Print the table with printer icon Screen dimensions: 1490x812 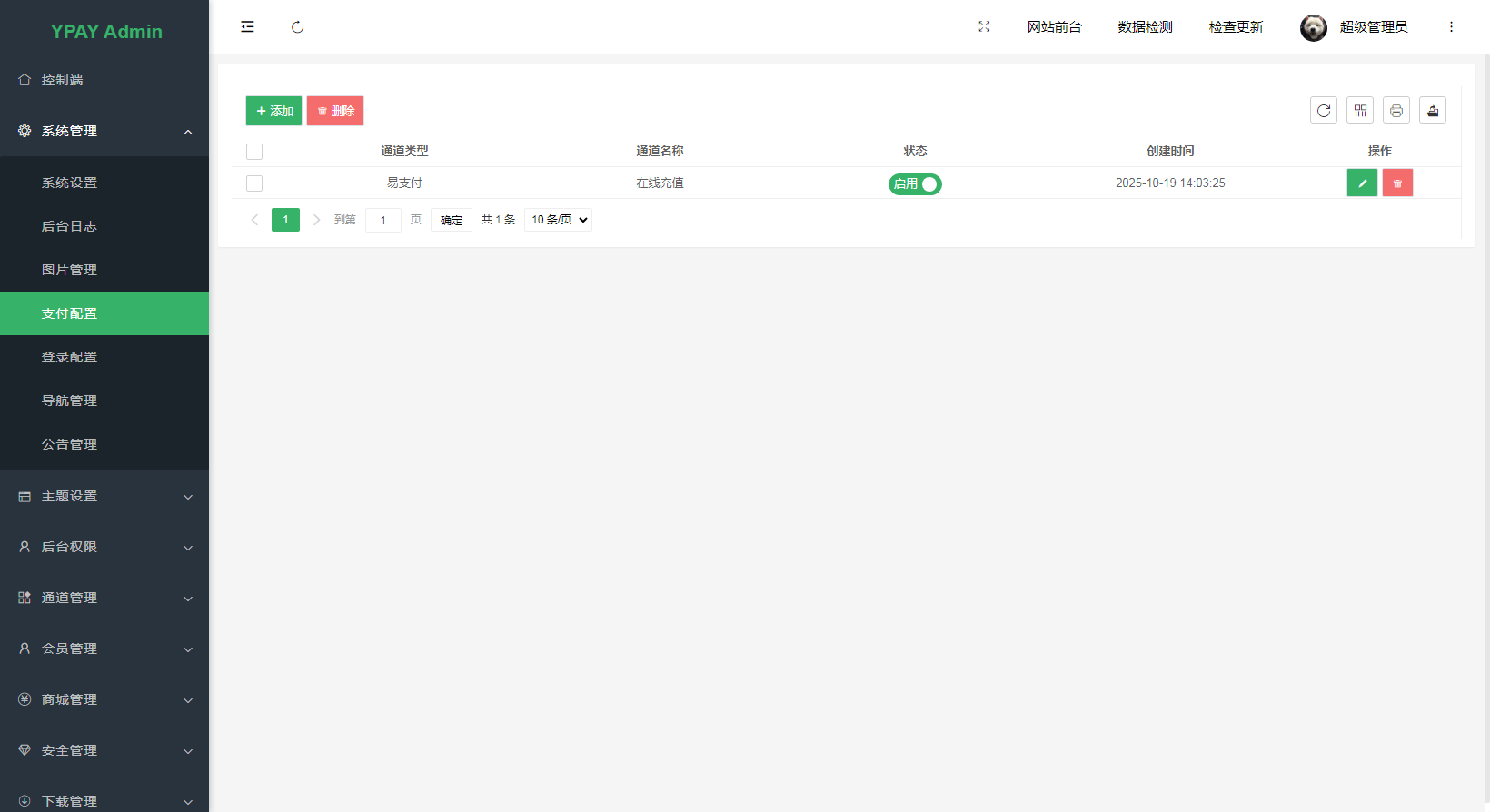coord(1396,111)
